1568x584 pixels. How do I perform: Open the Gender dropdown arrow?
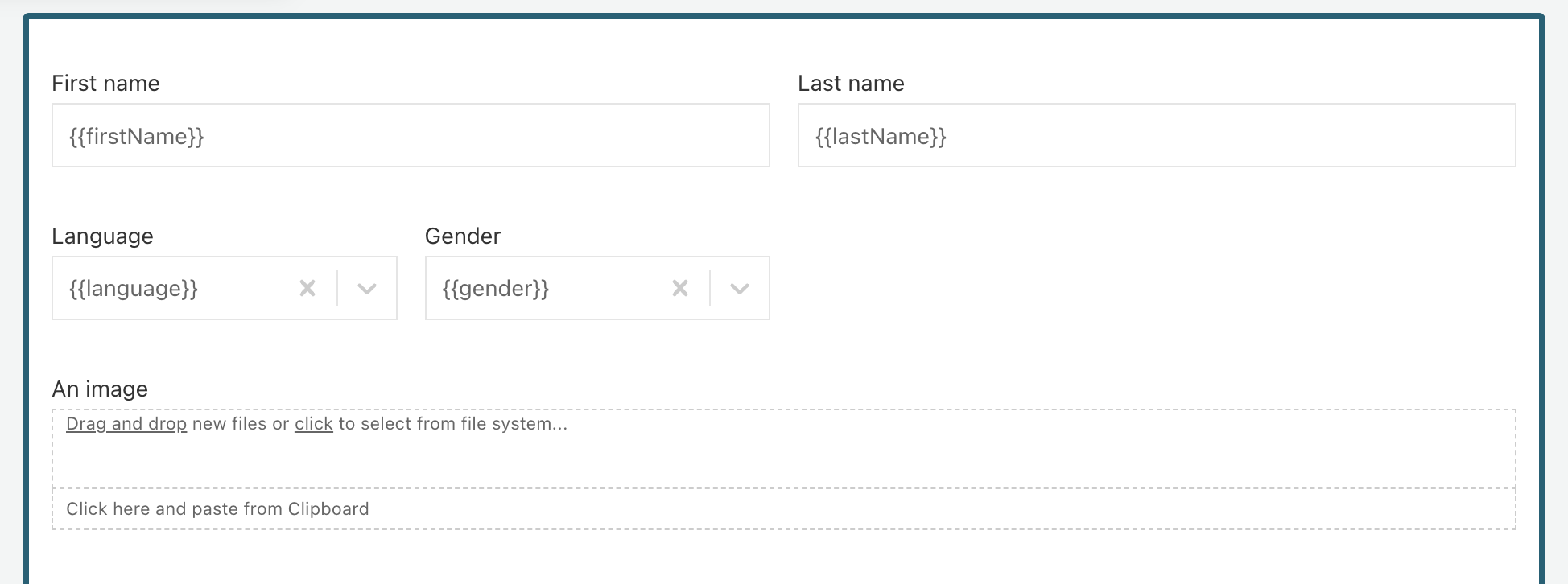pyautogui.click(x=740, y=289)
